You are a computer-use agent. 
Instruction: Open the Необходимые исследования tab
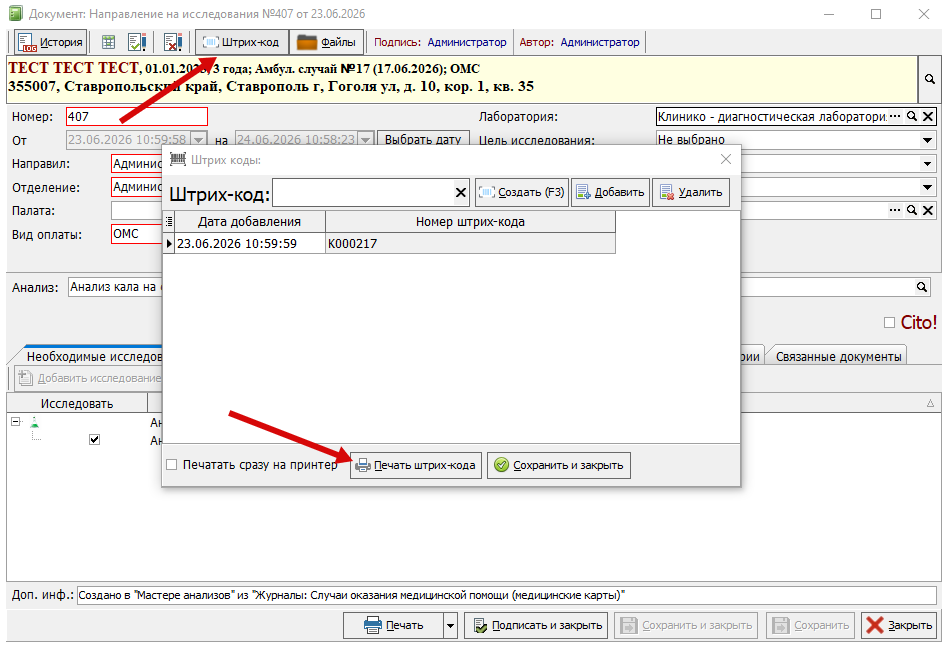tap(94, 357)
